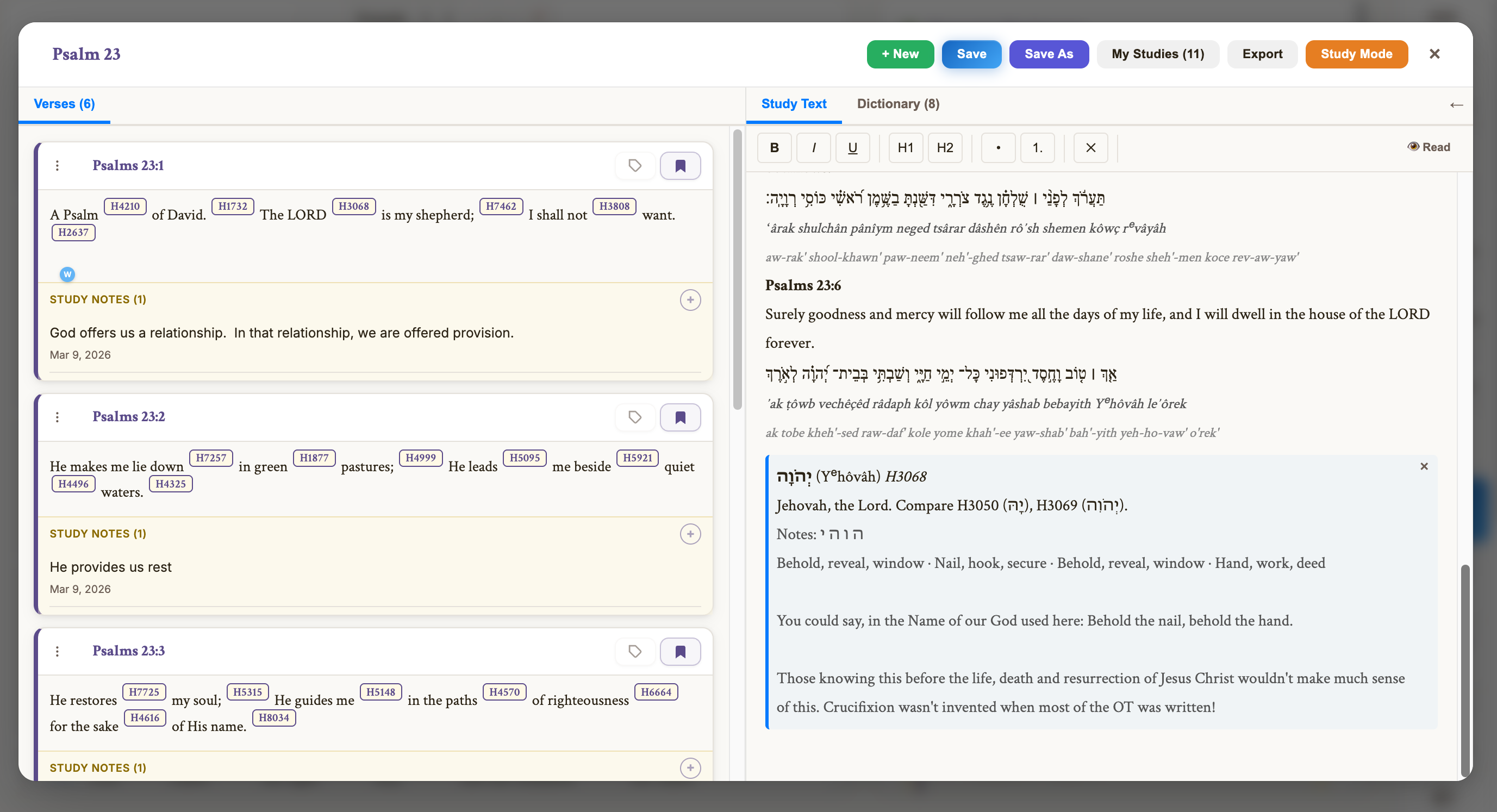Screen dimensions: 1497x812
Task: Apply italic formatting to the study text
Action: click(x=814, y=148)
